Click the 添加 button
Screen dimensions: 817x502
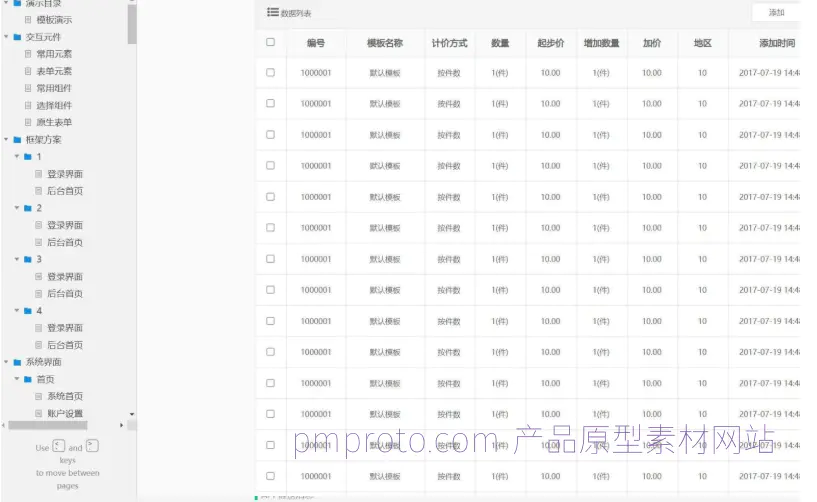pyautogui.click(x=776, y=13)
